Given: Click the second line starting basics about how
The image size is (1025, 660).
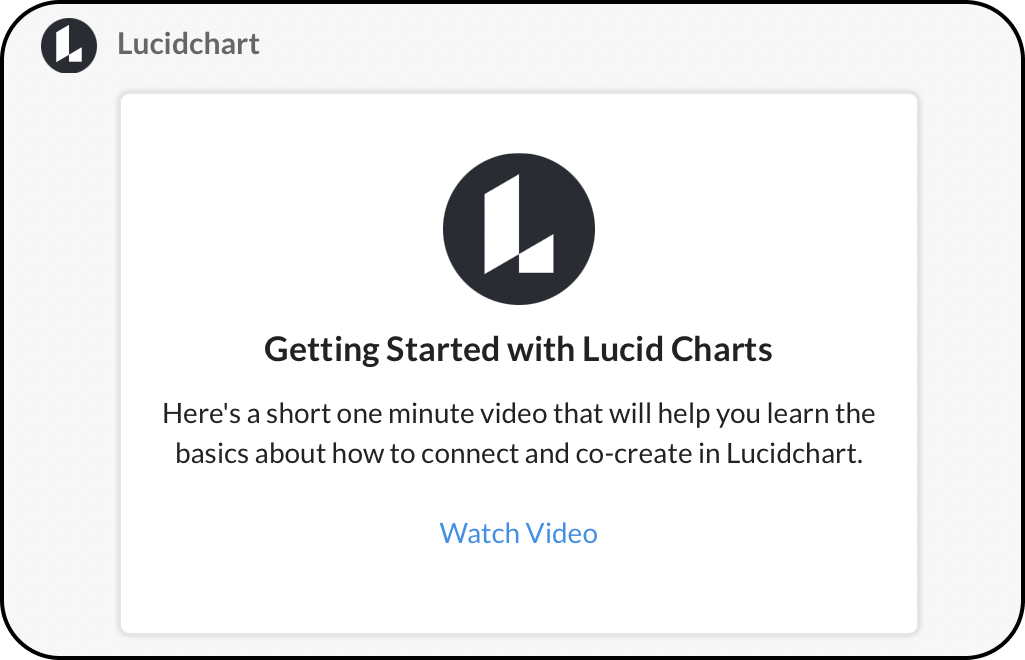Looking at the screenshot, I should pos(518,454).
